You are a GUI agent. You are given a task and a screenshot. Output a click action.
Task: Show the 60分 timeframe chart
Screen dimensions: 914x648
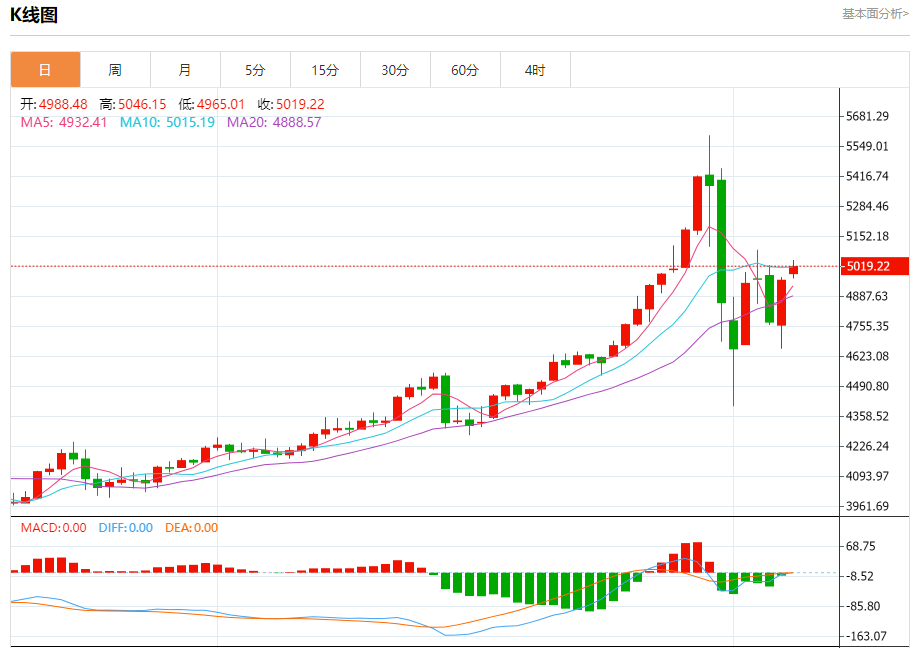click(465, 70)
